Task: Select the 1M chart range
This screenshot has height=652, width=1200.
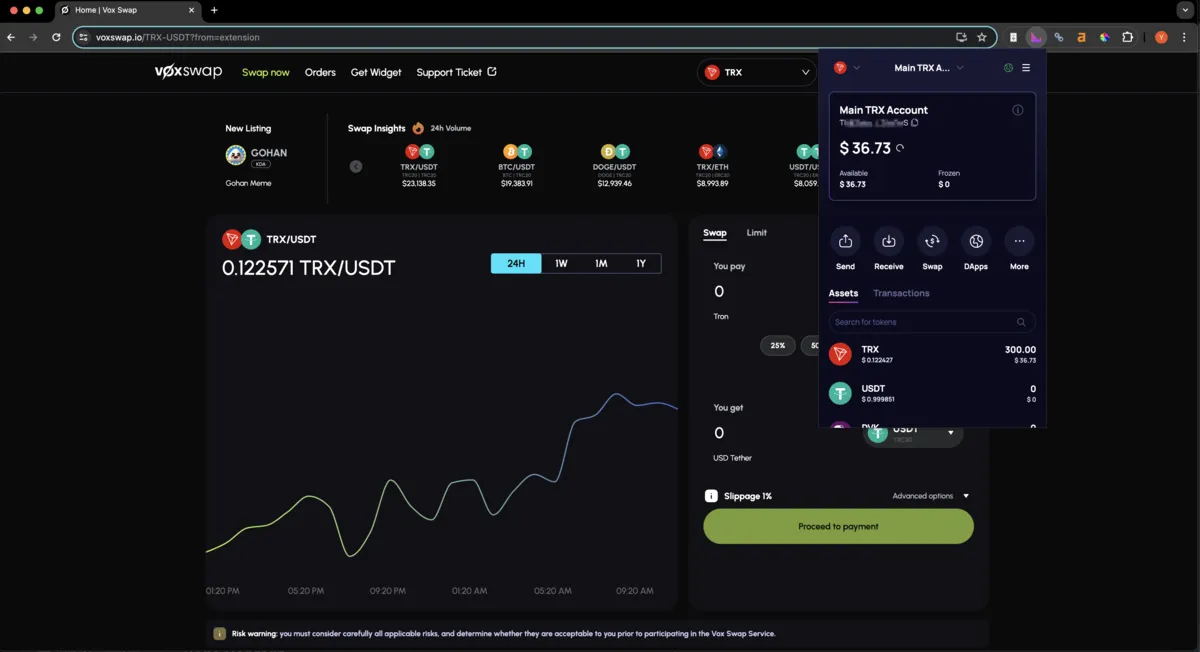Action: coord(601,264)
